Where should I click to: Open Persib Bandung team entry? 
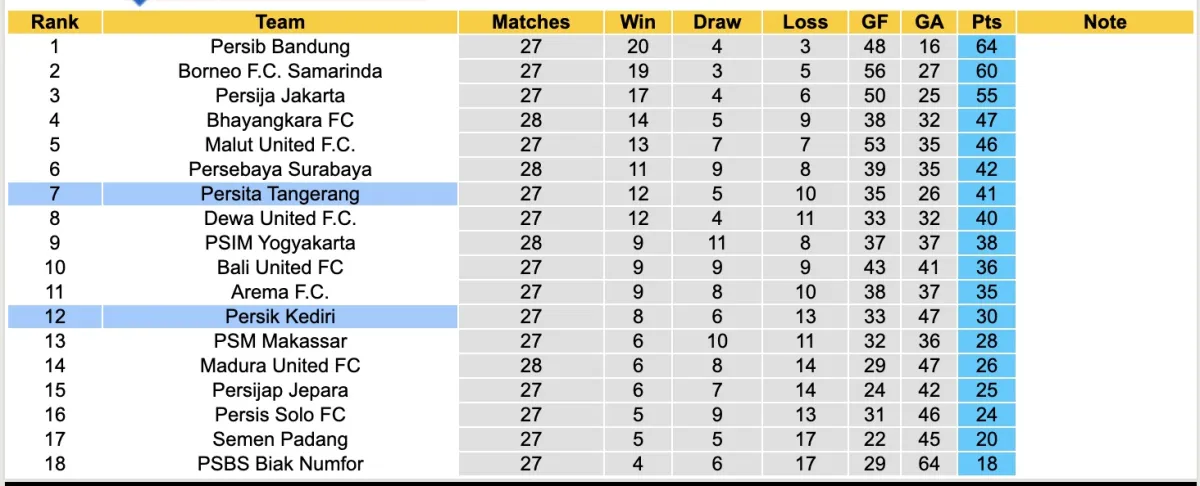click(280, 46)
